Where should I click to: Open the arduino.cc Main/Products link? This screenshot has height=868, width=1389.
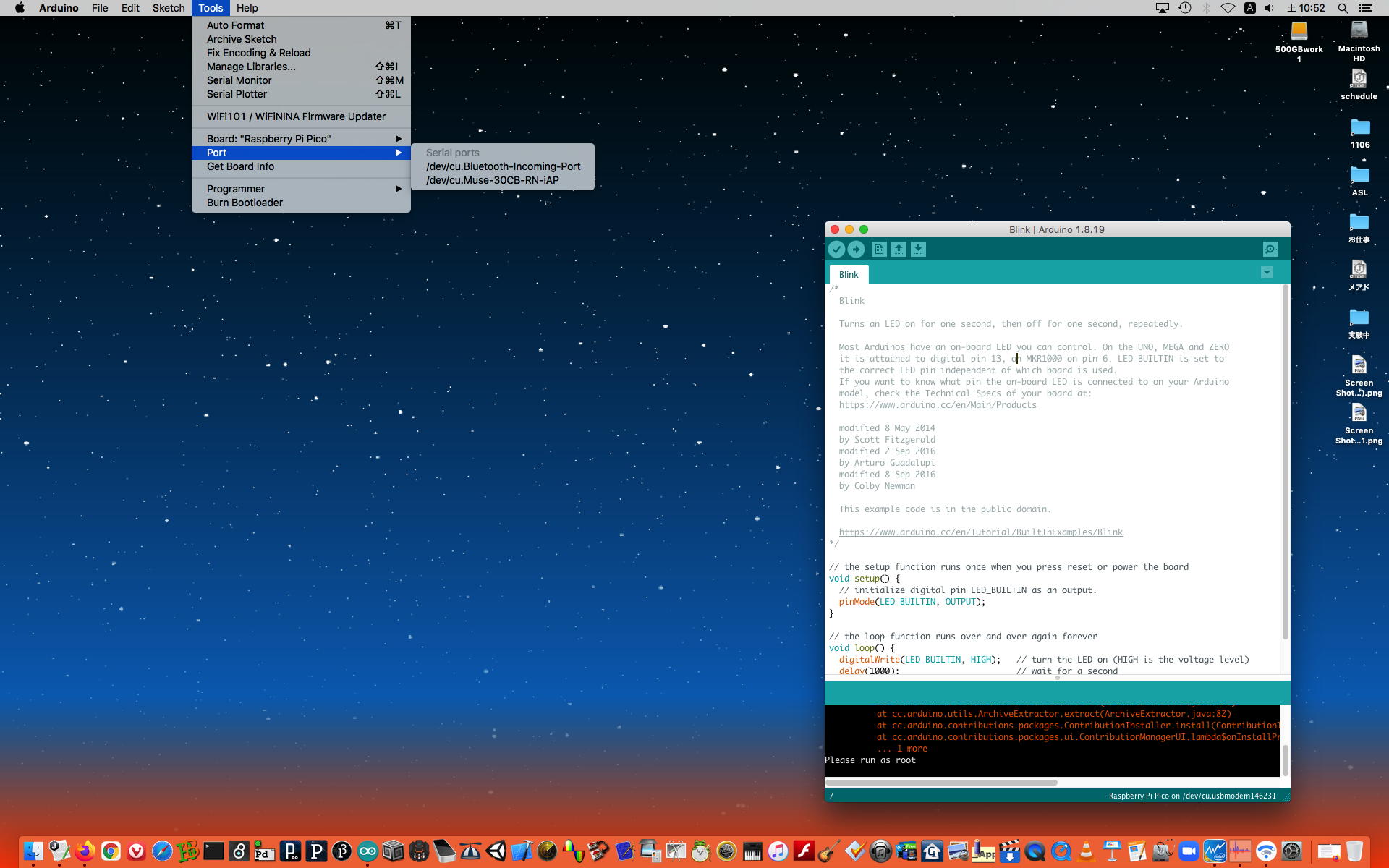pyautogui.click(x=938, y=405)
